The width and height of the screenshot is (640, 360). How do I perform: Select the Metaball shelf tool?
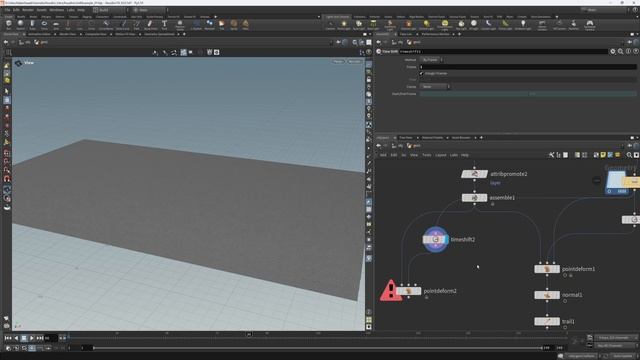click(209, 25)
